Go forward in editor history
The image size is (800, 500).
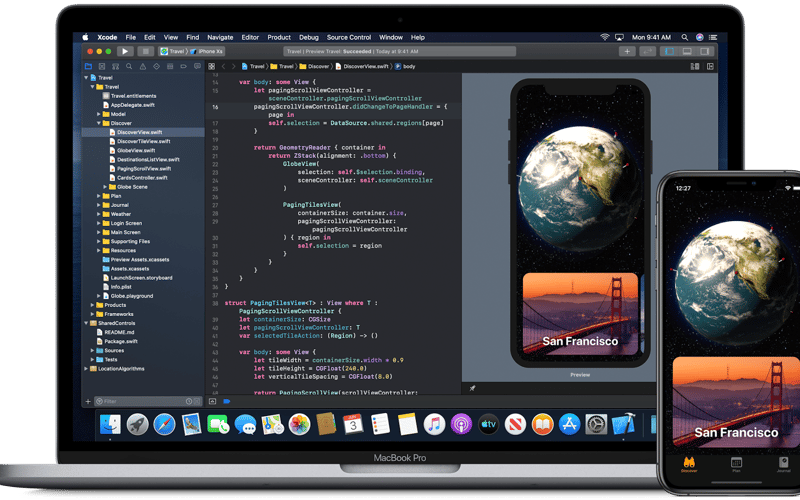(x=233, y=66)
